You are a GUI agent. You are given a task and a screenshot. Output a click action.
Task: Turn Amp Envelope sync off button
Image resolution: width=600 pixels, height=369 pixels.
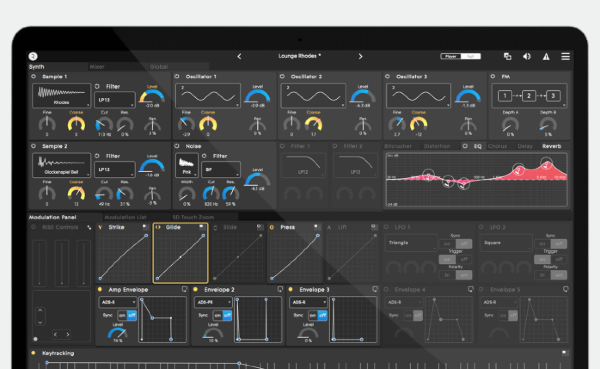point(132,315)
